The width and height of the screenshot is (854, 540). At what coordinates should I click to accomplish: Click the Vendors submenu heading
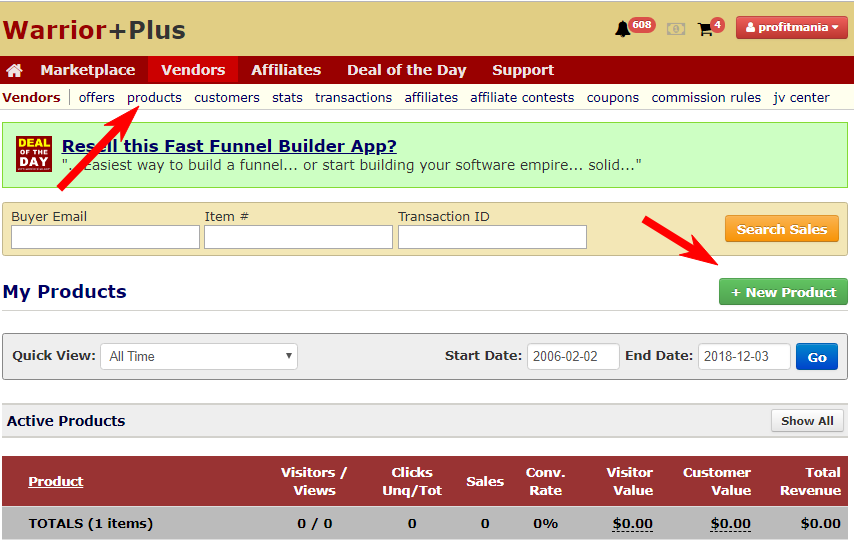[x=32, y=98]
